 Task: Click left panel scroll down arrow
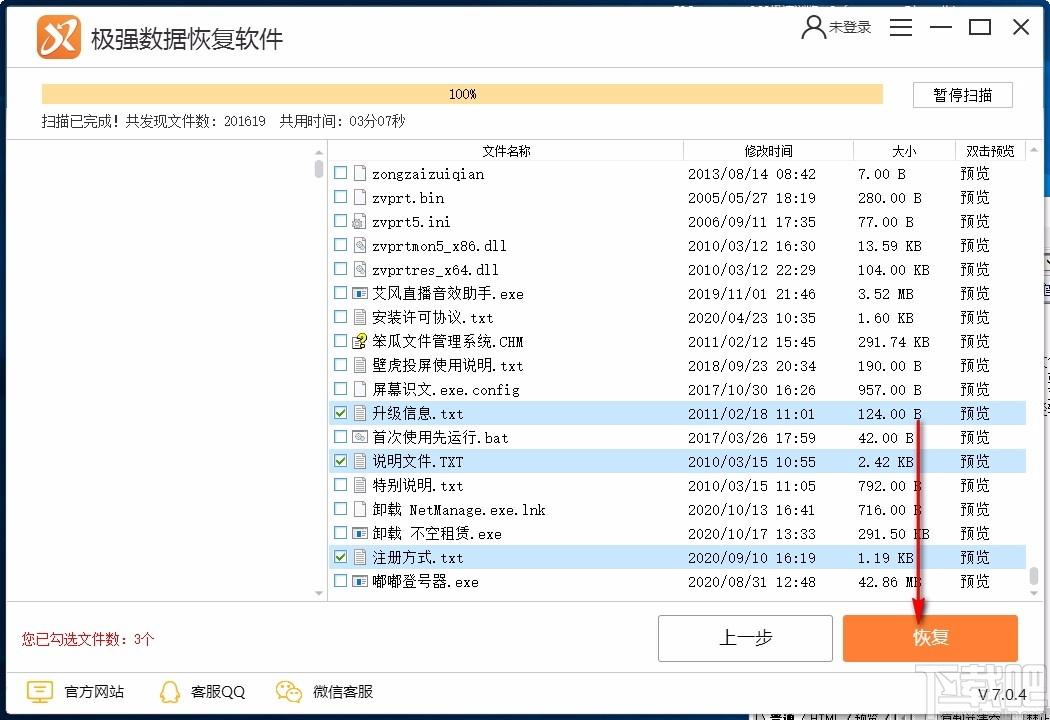click(319, 593)
